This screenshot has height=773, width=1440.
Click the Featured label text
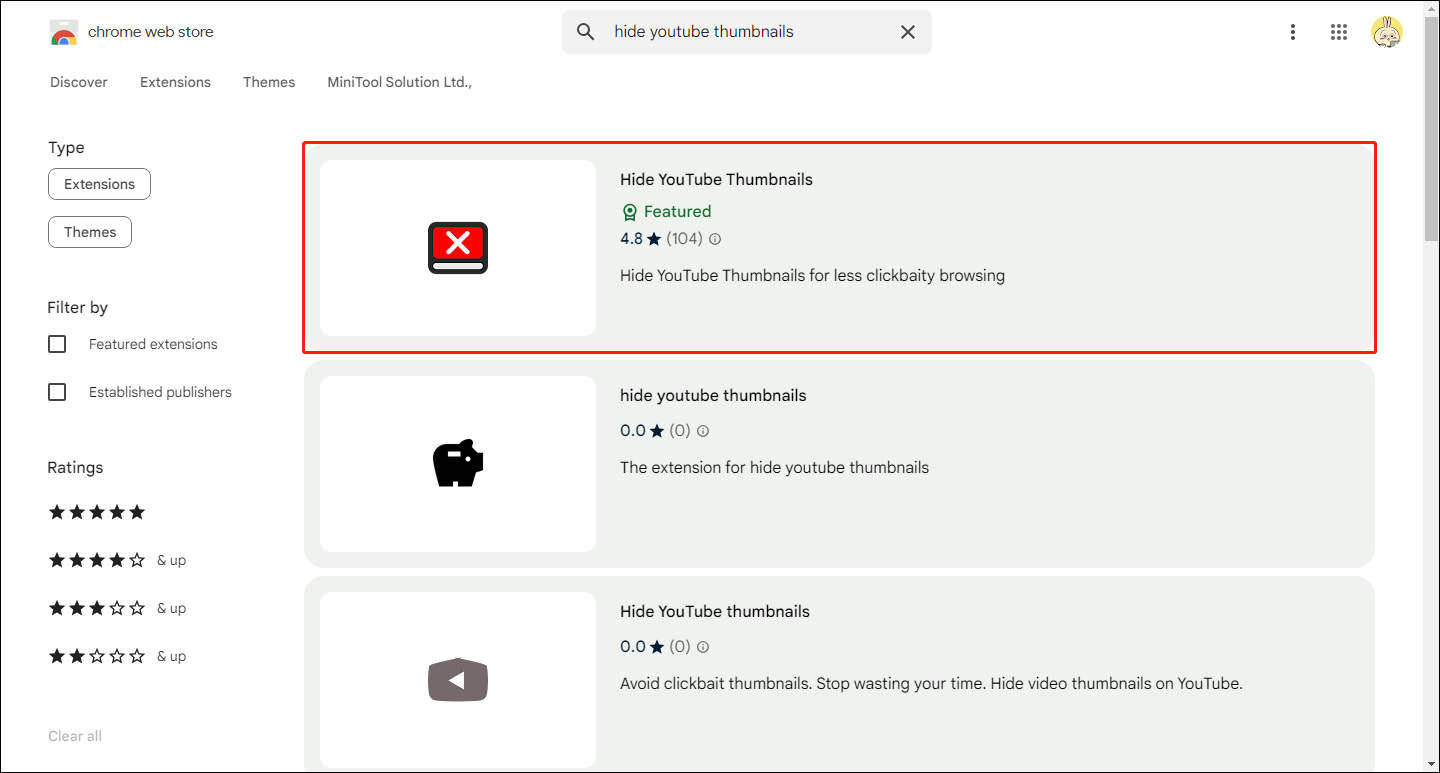tap(678, 212)
